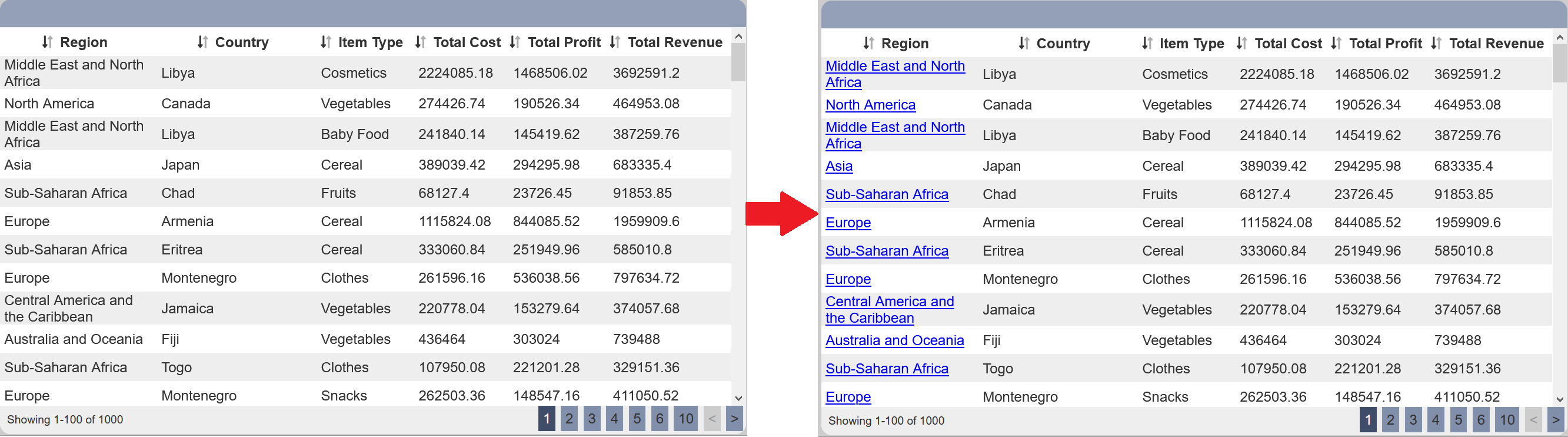Select page 1 in the left table
The height and width of the screenshot is (437, 1568).
(x=547, y=419)
